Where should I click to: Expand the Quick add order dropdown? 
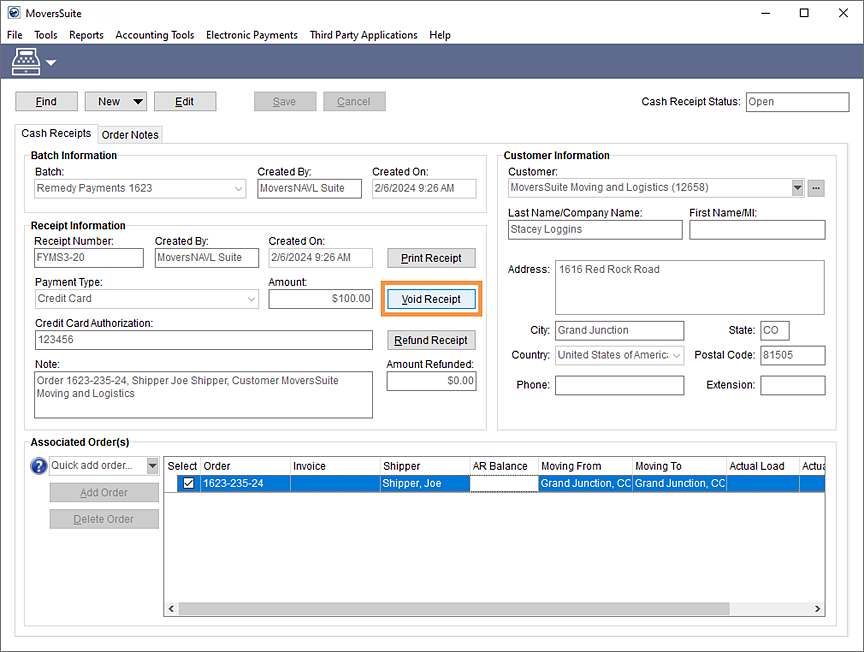pos(152,465)
